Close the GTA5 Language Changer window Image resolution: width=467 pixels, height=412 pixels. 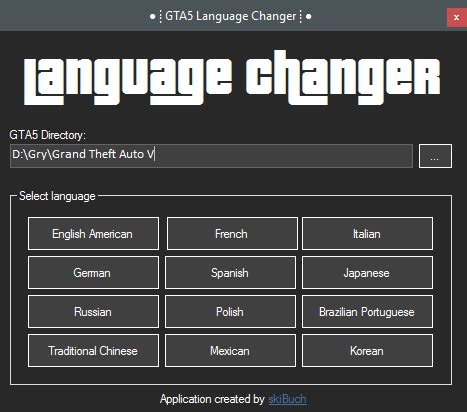457,17
